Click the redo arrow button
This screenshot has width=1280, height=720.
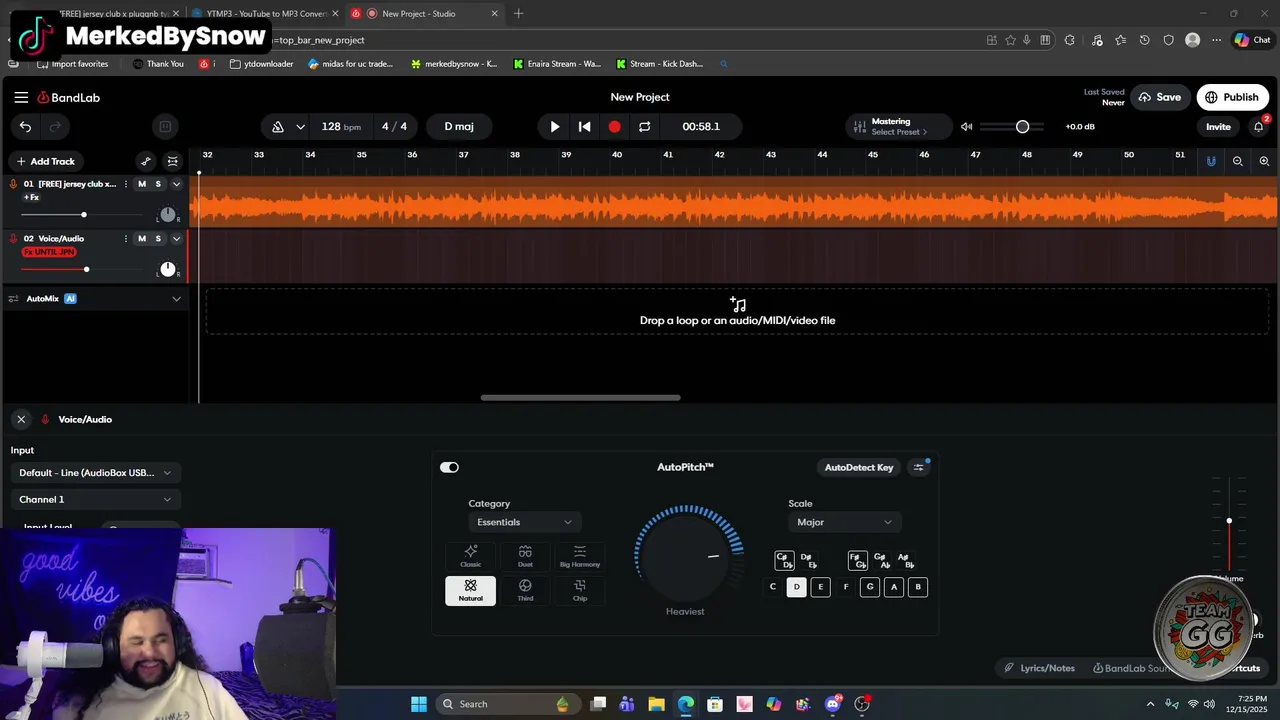(55, 126)
